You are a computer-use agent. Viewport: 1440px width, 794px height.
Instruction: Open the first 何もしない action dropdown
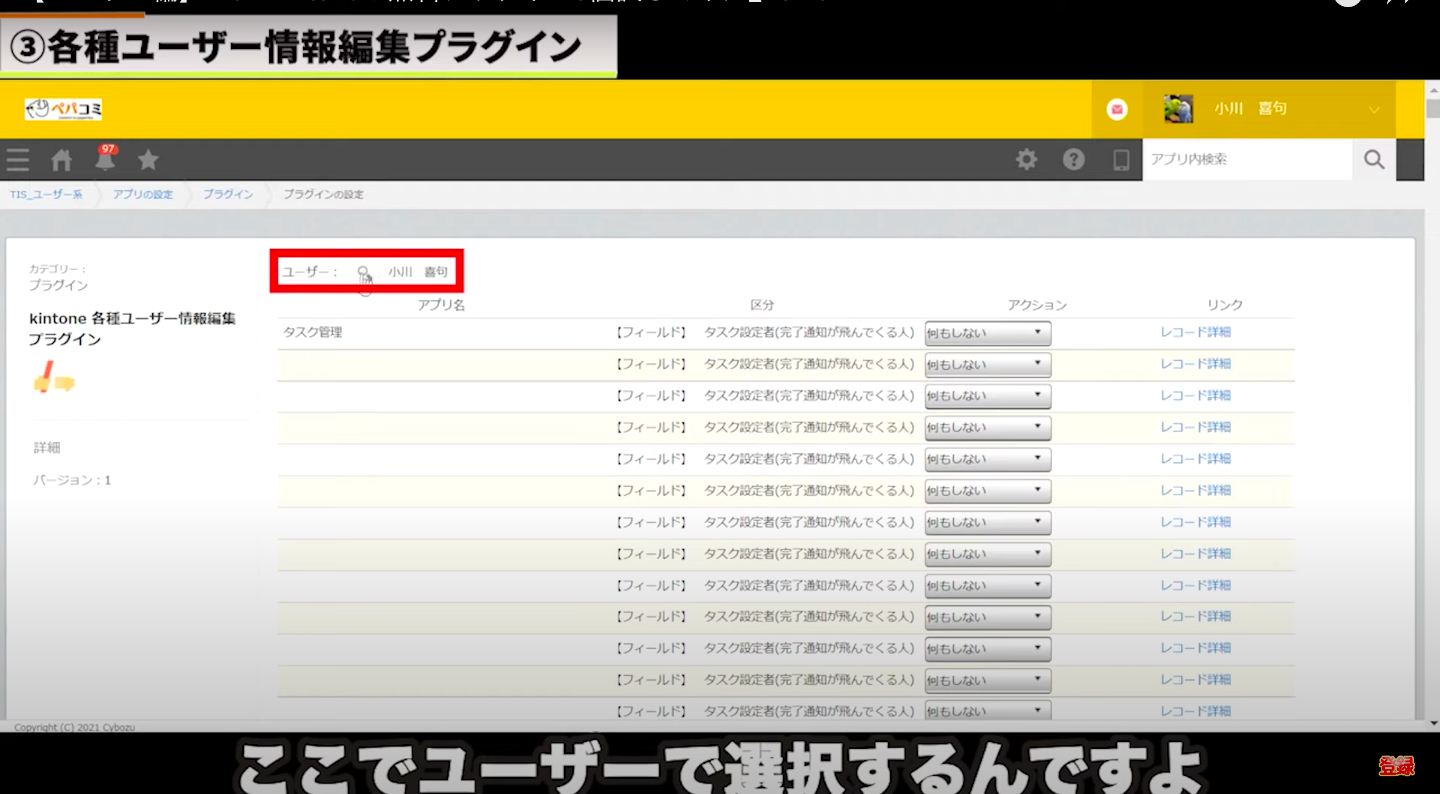pyautogui.click(x=987, y=333)
